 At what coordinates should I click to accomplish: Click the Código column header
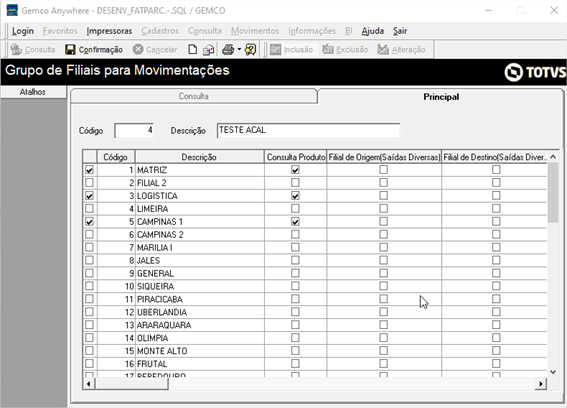116,157
